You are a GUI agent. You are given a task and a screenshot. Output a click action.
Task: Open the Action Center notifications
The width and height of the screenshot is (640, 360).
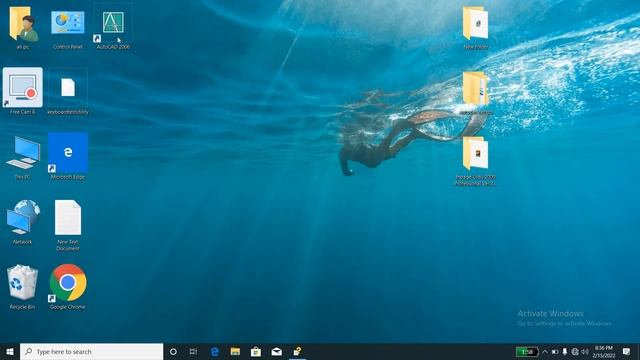pyautogui.click(x=627, y=351)
